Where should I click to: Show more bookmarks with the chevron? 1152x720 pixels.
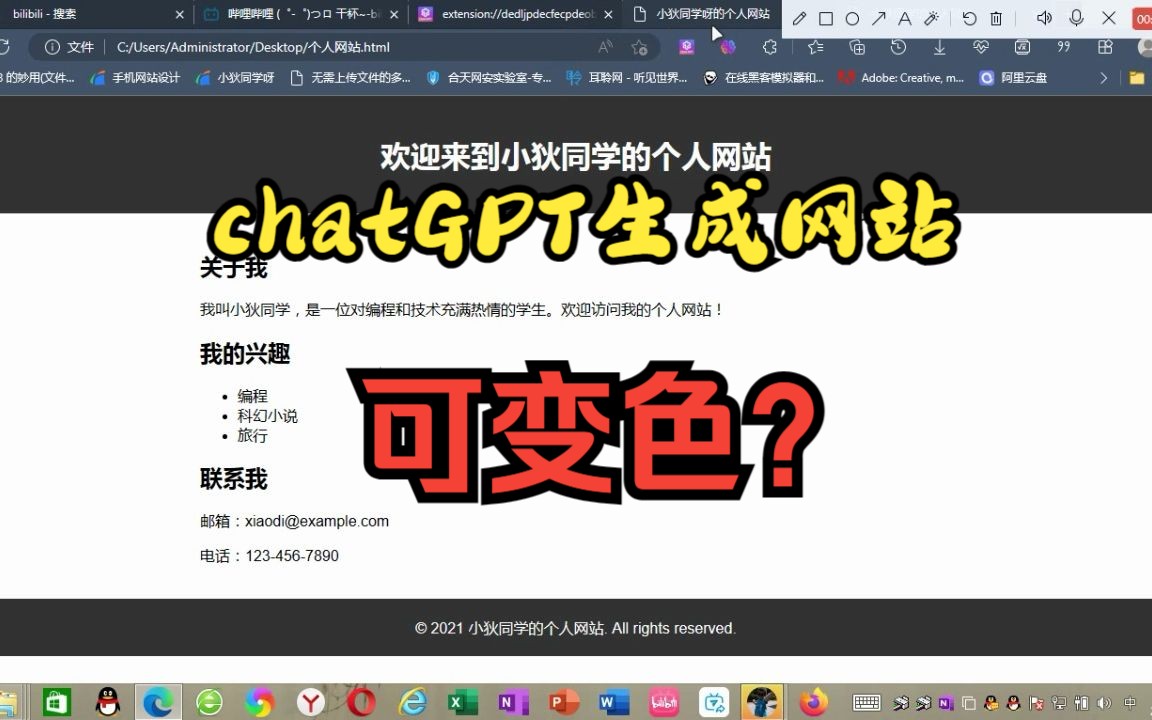1104,78
